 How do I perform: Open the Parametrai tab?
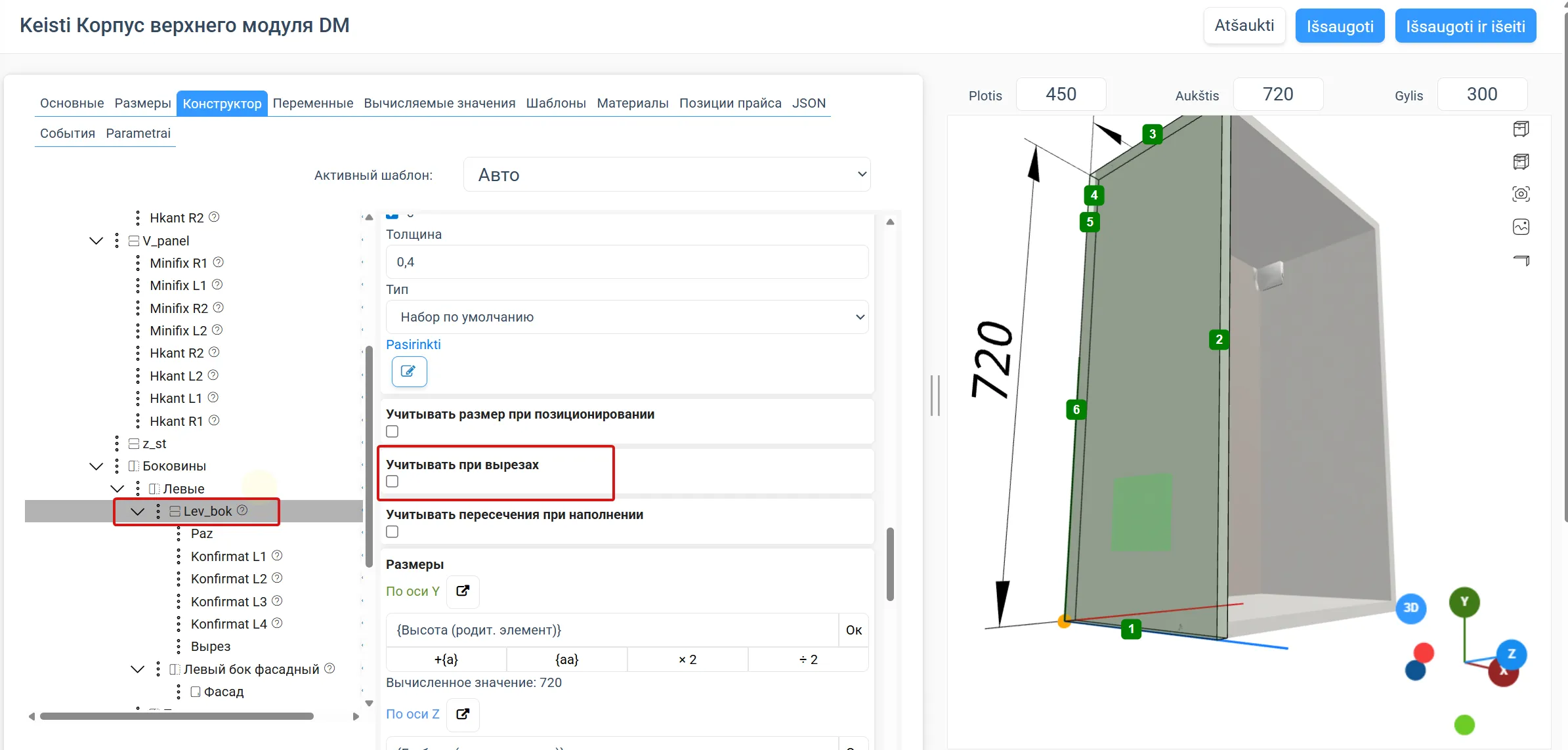point(138,133)
